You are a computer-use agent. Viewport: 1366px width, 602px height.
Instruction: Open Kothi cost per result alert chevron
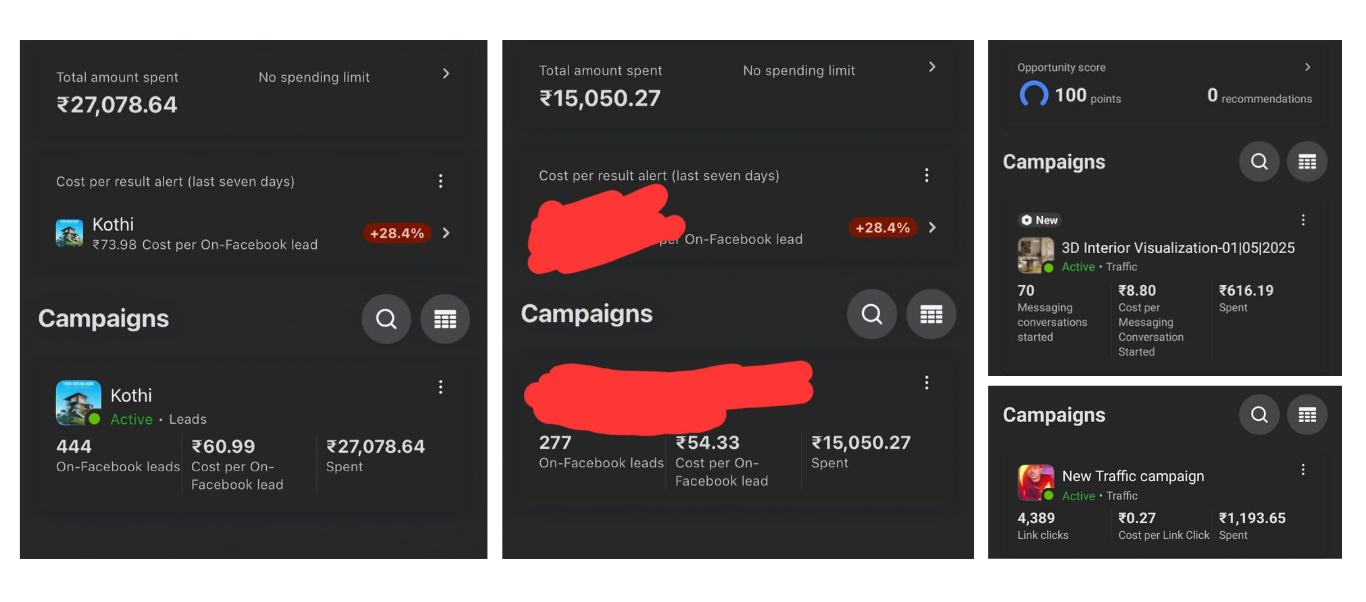pyautogui.click(x=446, y=233)
